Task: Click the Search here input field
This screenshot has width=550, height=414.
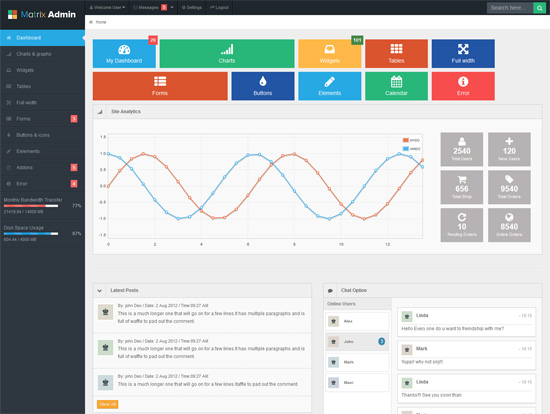Action: click(510, 8)
